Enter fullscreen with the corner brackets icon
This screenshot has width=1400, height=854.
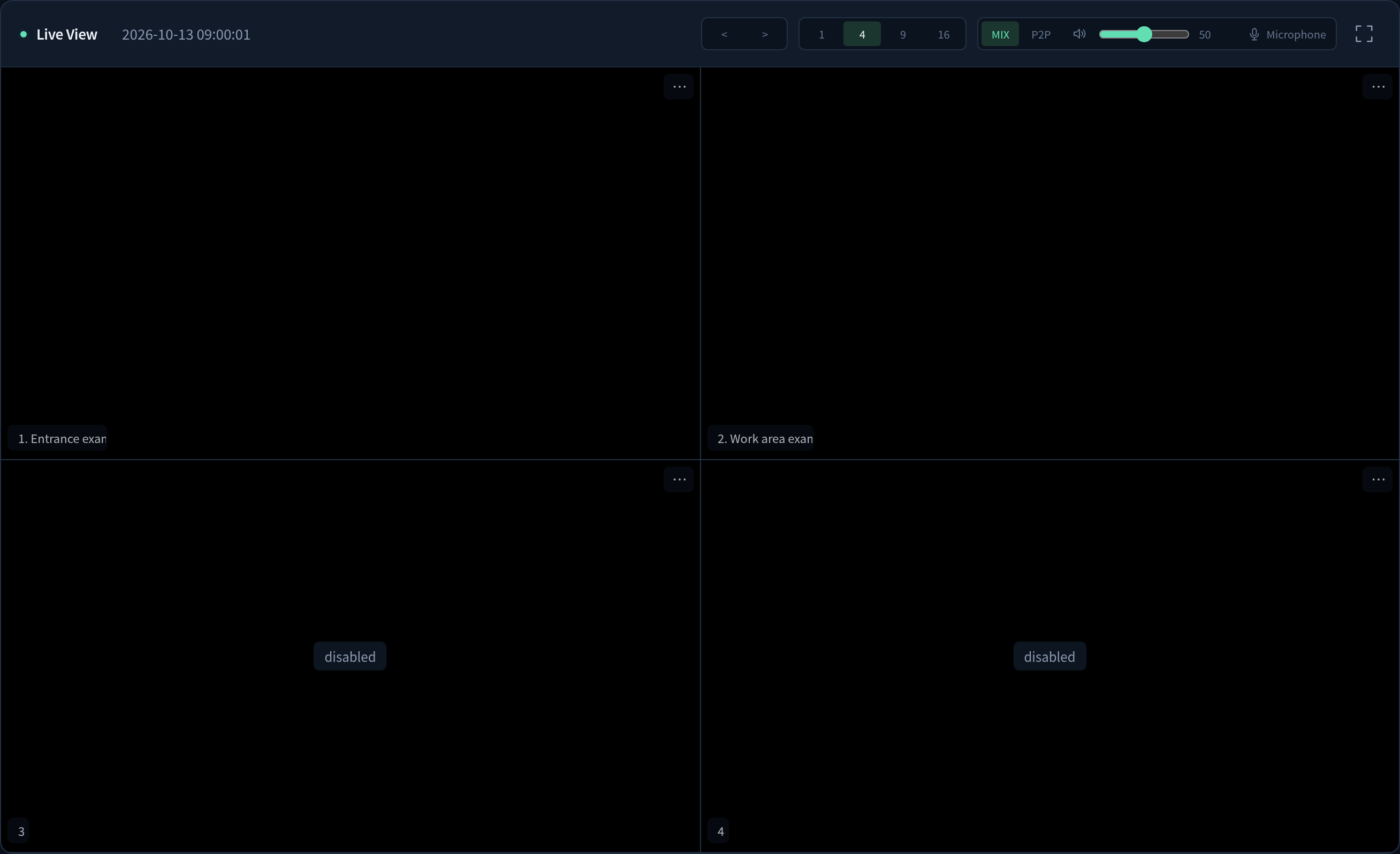click(1364, 34)
